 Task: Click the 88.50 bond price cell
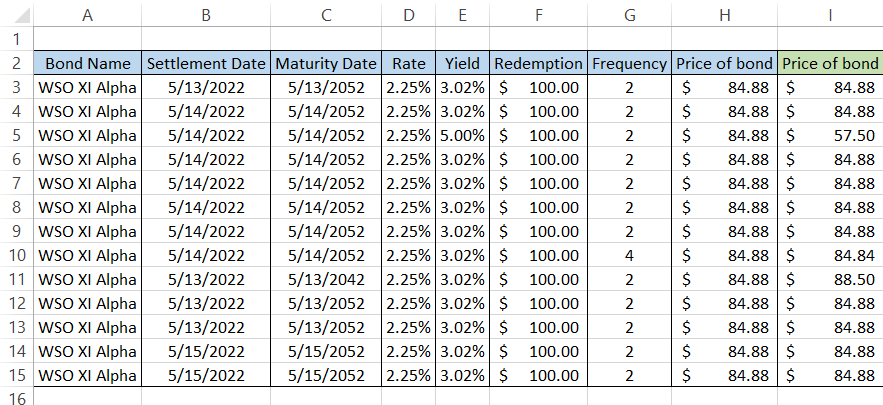pyautogui.click(x=830, y=279)
